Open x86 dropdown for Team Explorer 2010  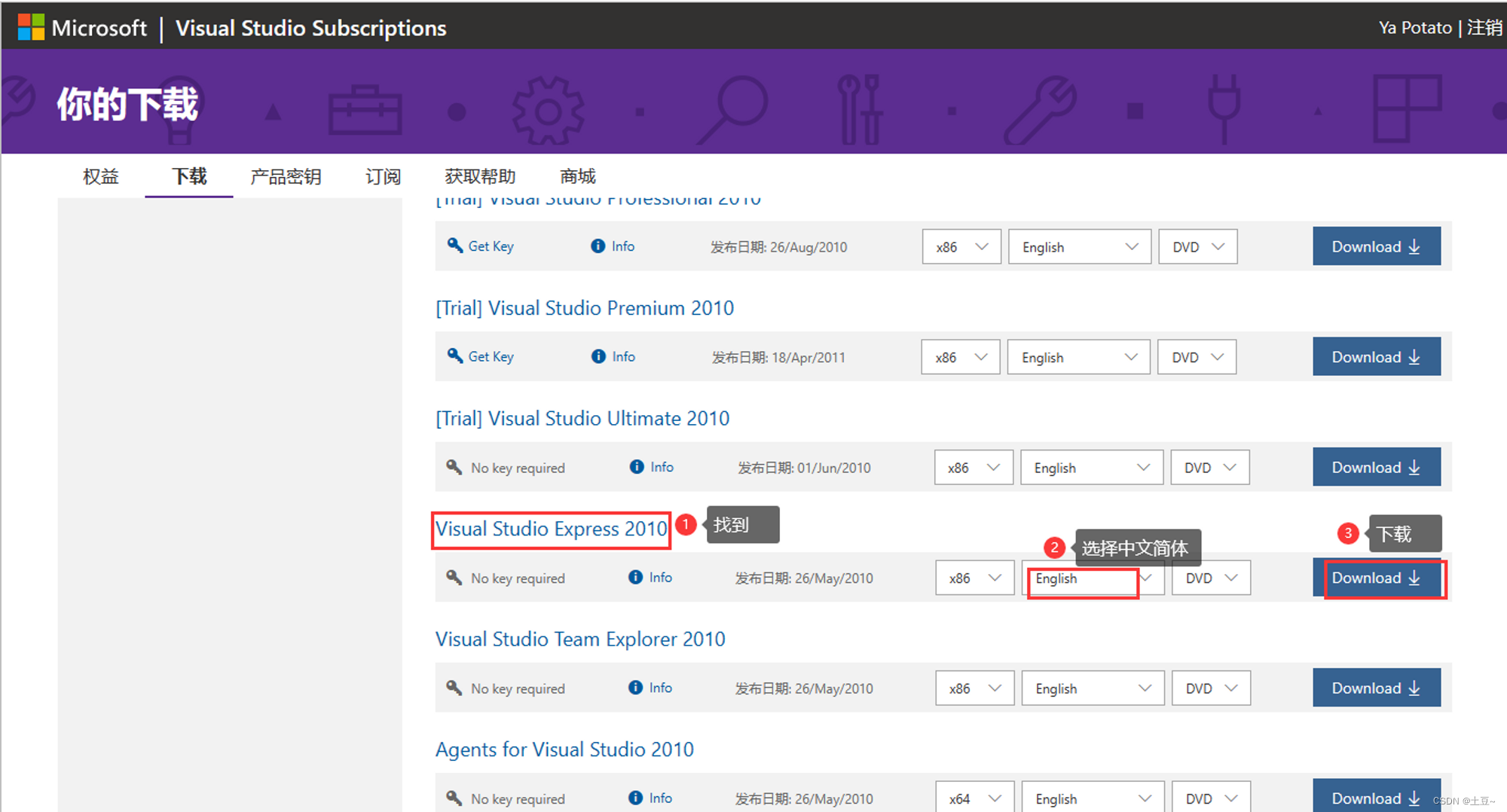[x=975, y=688]
